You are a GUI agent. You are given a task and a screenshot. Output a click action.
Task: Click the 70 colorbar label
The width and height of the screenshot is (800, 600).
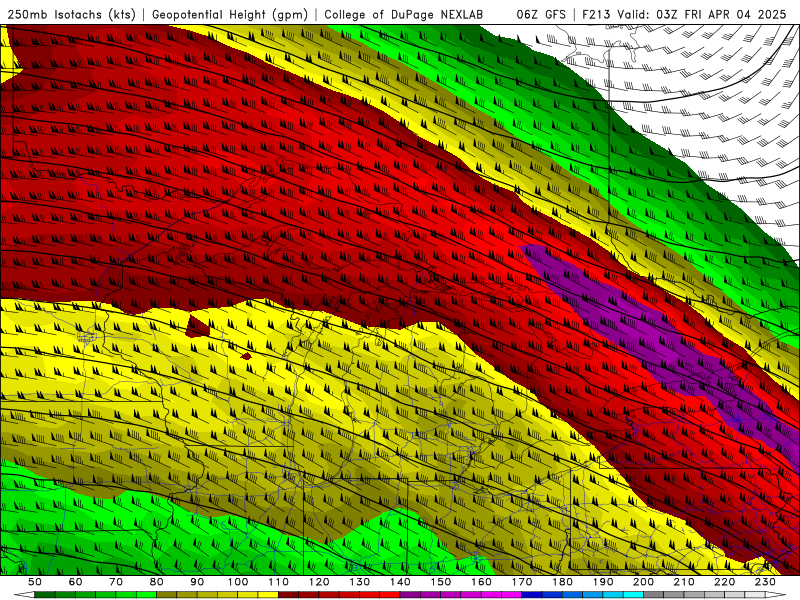click(x=116, y=582)
